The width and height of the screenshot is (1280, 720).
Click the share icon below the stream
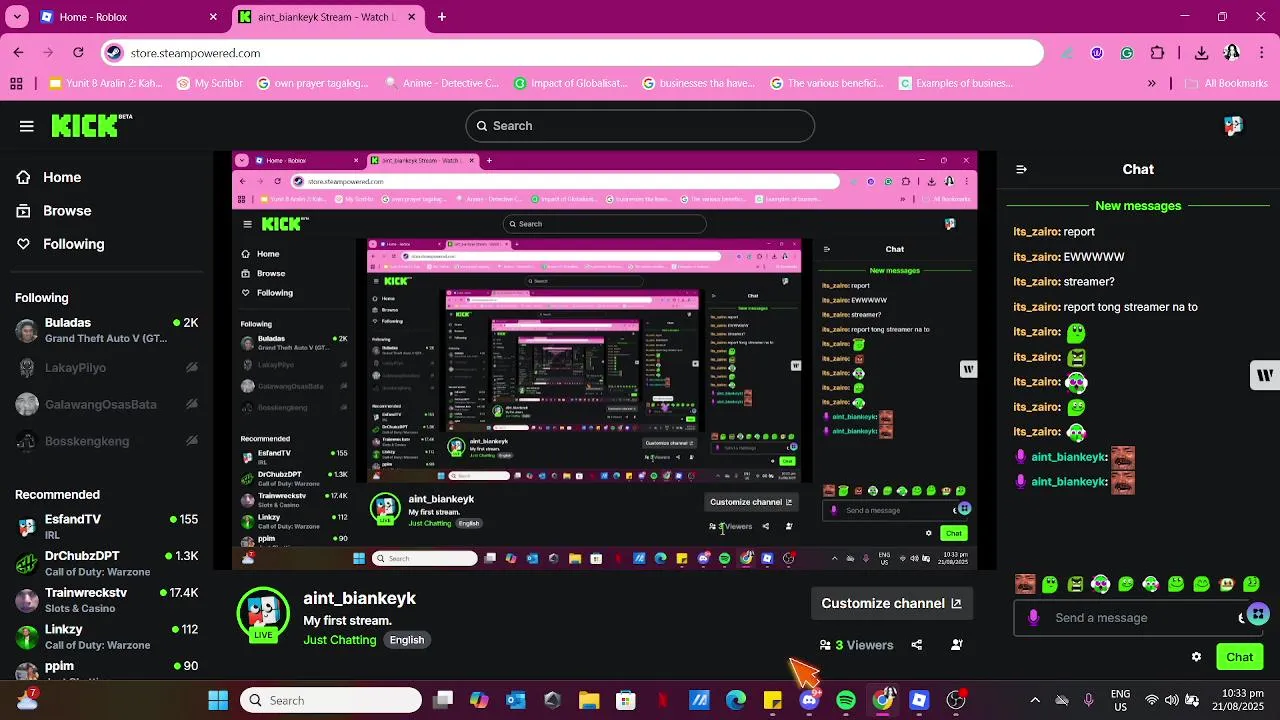tap(917, 645)
